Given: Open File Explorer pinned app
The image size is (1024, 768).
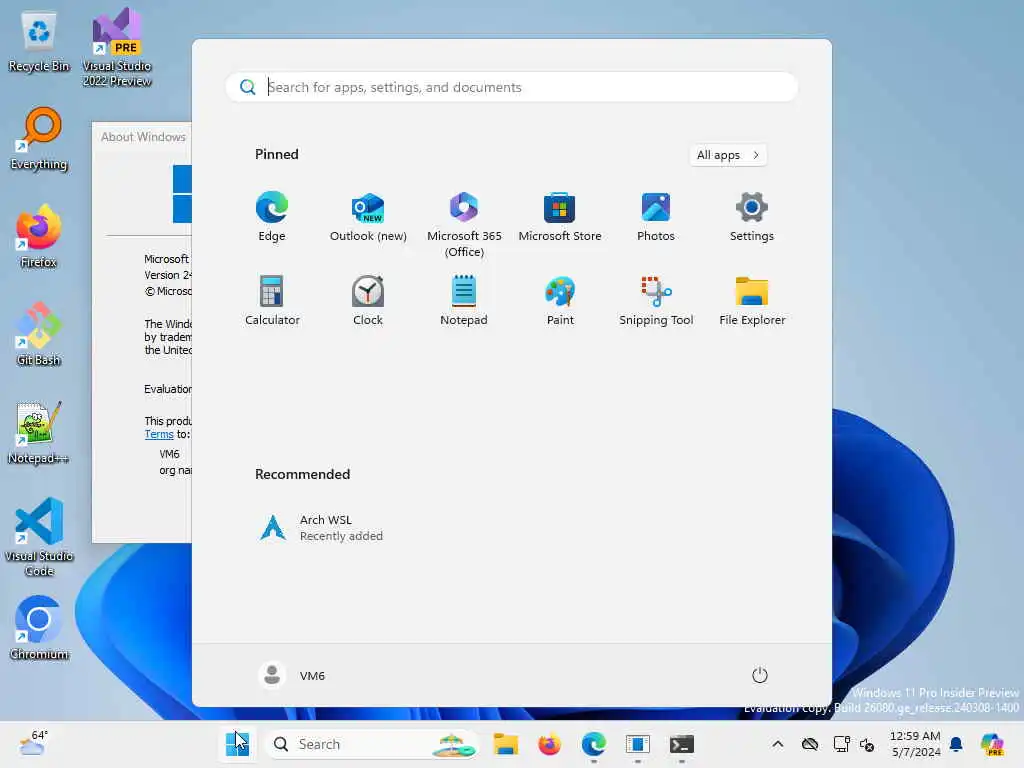Looking at the screenshot, I should (752, 300).
